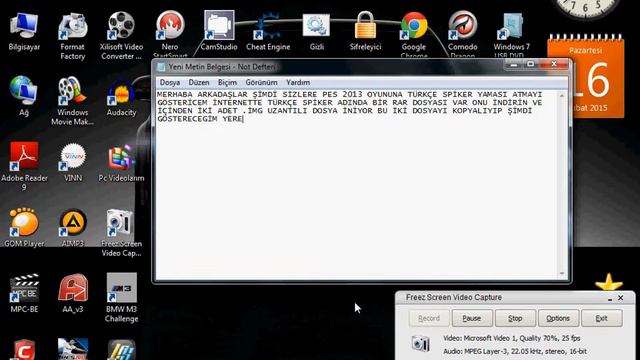The height and width of the screenshot is (360, 640).
Task: Launch Google Chrome from desktop
Action: tap(414, 25)
